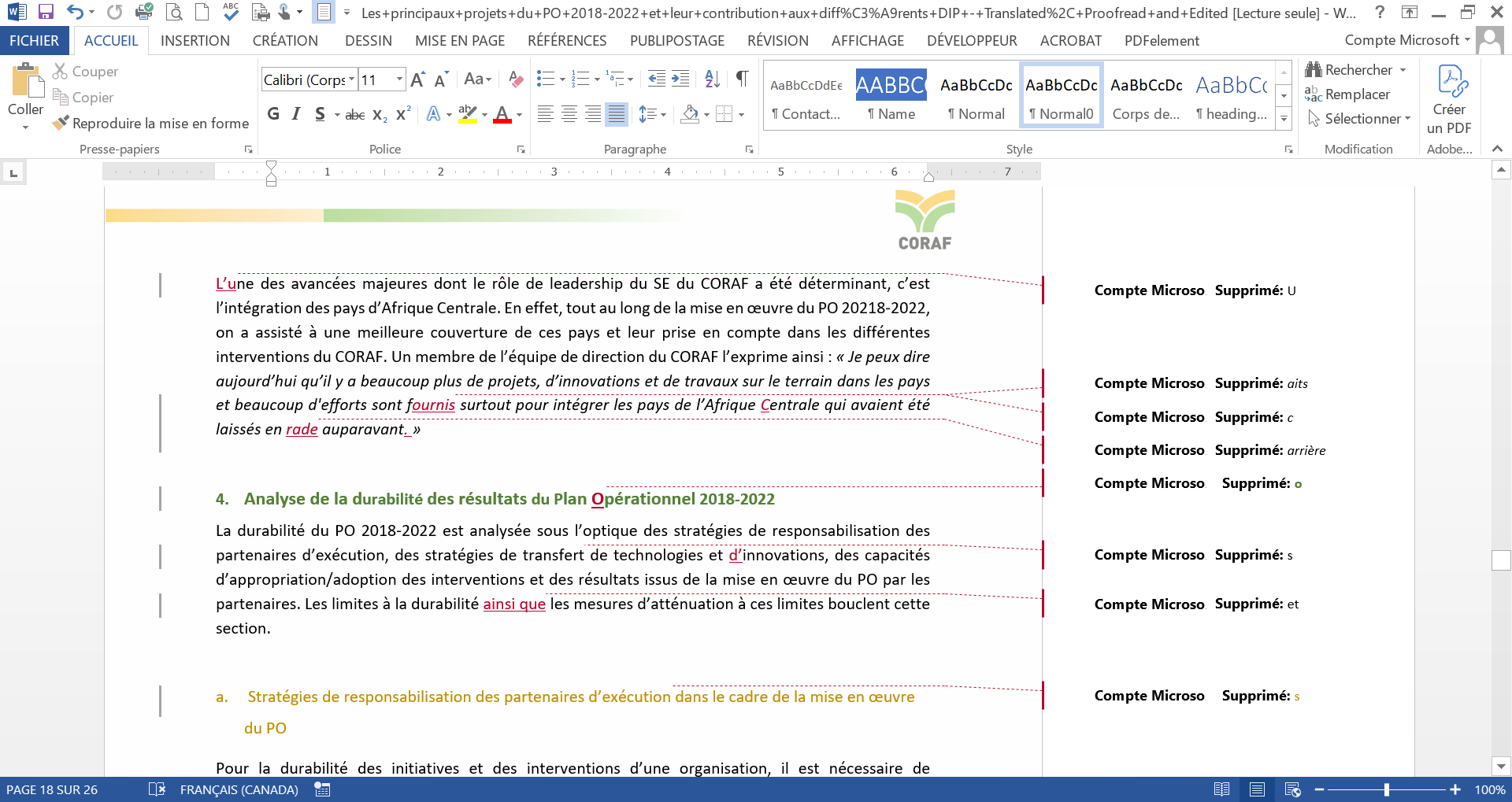
Task: Switch to the RÉFÉRENCES tab
Action: (x=567, y=41)
